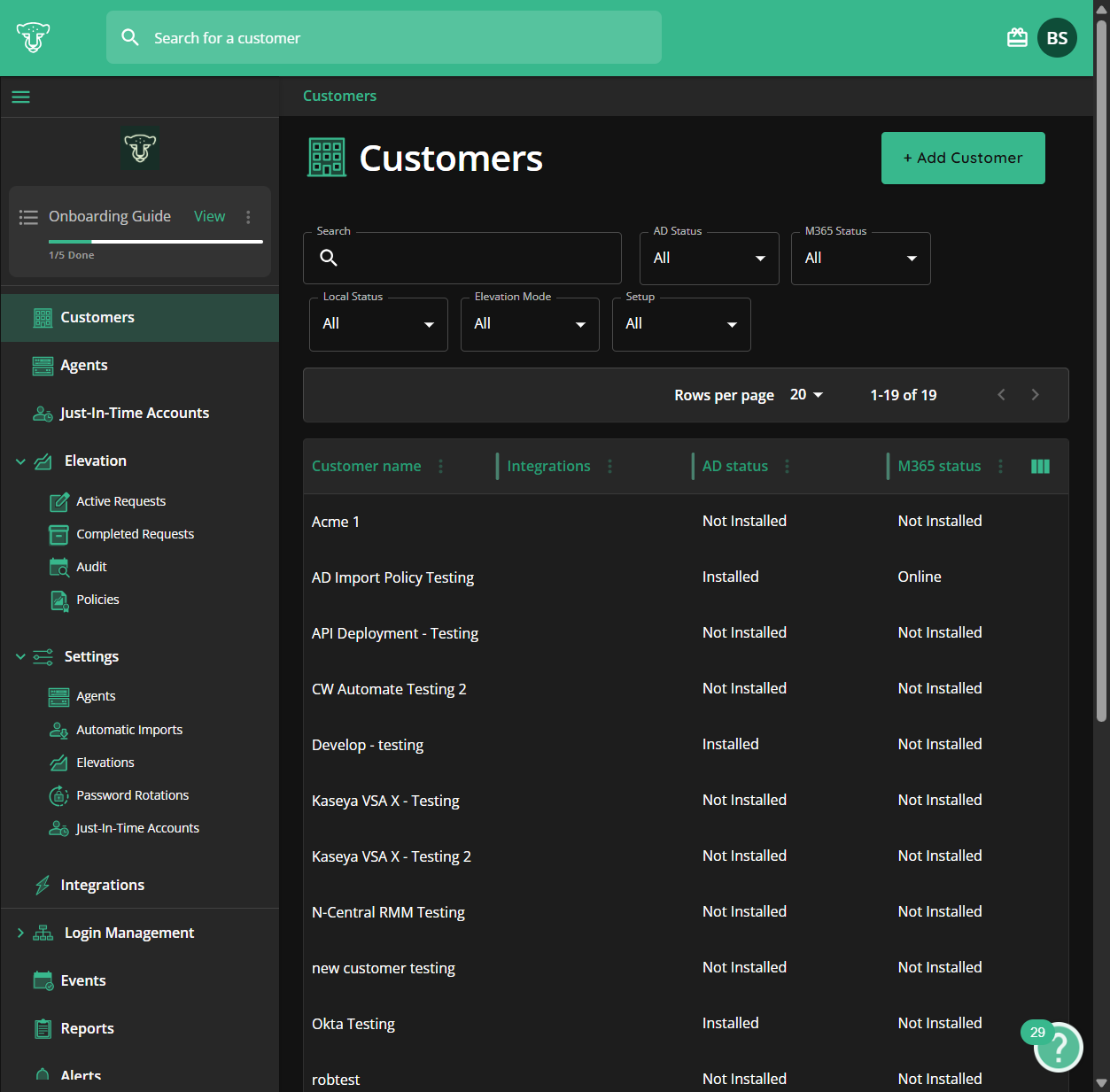This screenshot has height=1092, width=1110.
Task: Open the gift box what's new icon
Action: point(1017,37)
